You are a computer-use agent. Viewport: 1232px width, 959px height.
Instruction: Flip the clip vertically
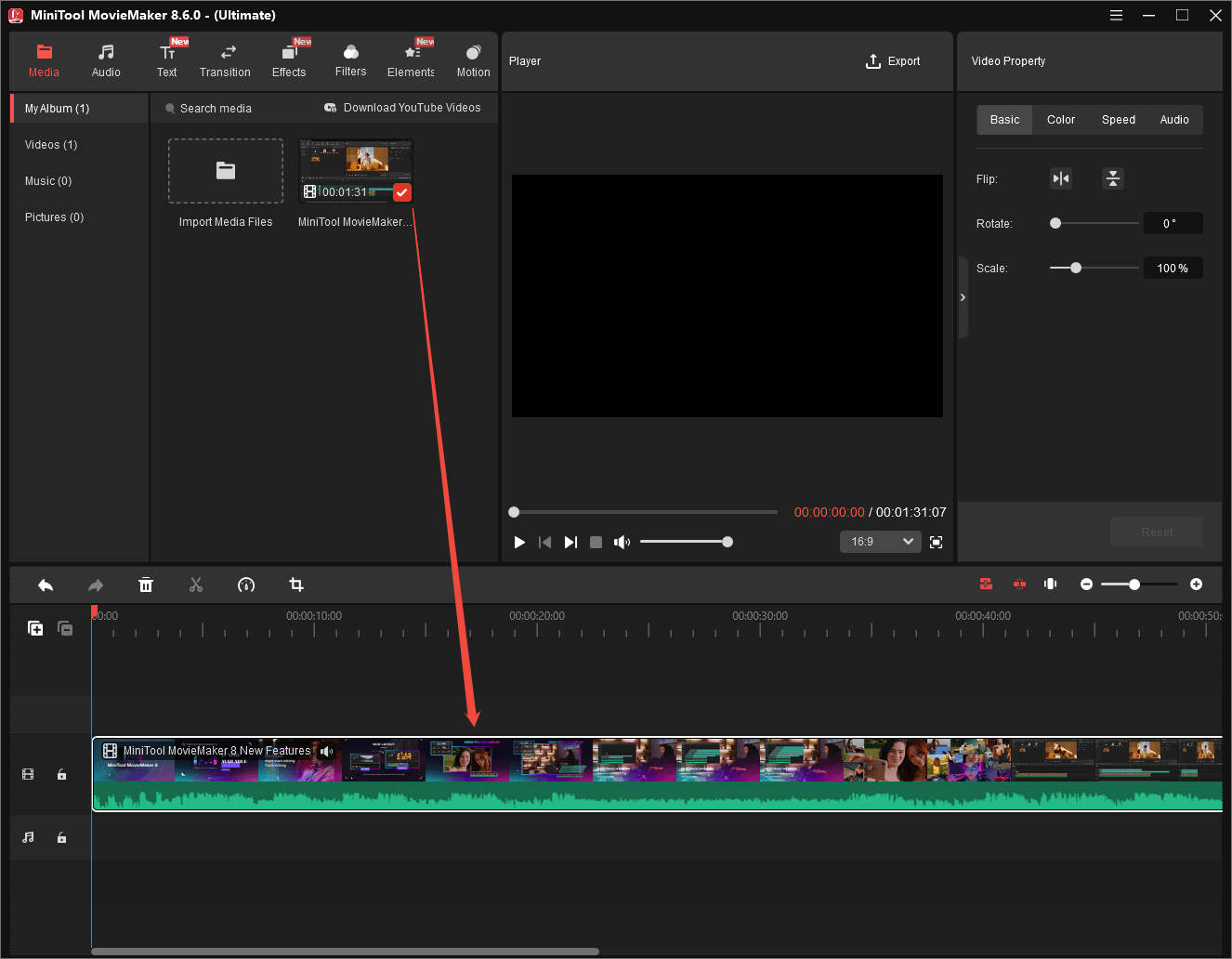coord(1113,178)
